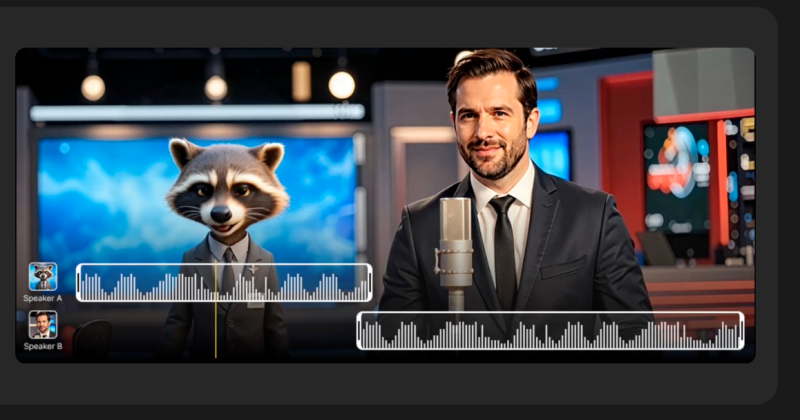800x420 pixels.
Task: Click the Speaker B man avatar icon
Action: click(x=43, y=324)
